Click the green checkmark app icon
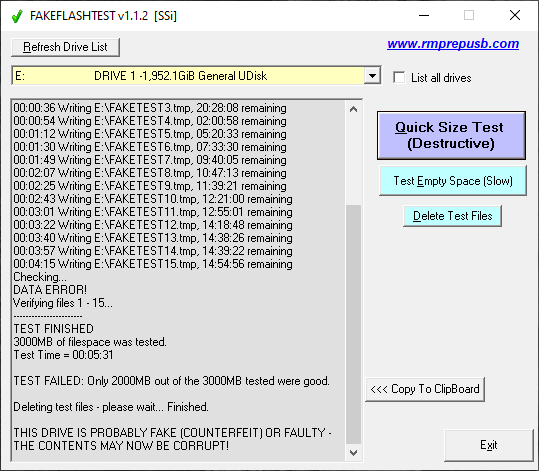The height and width of the screenshot is (471, 539). pos(17,16)
